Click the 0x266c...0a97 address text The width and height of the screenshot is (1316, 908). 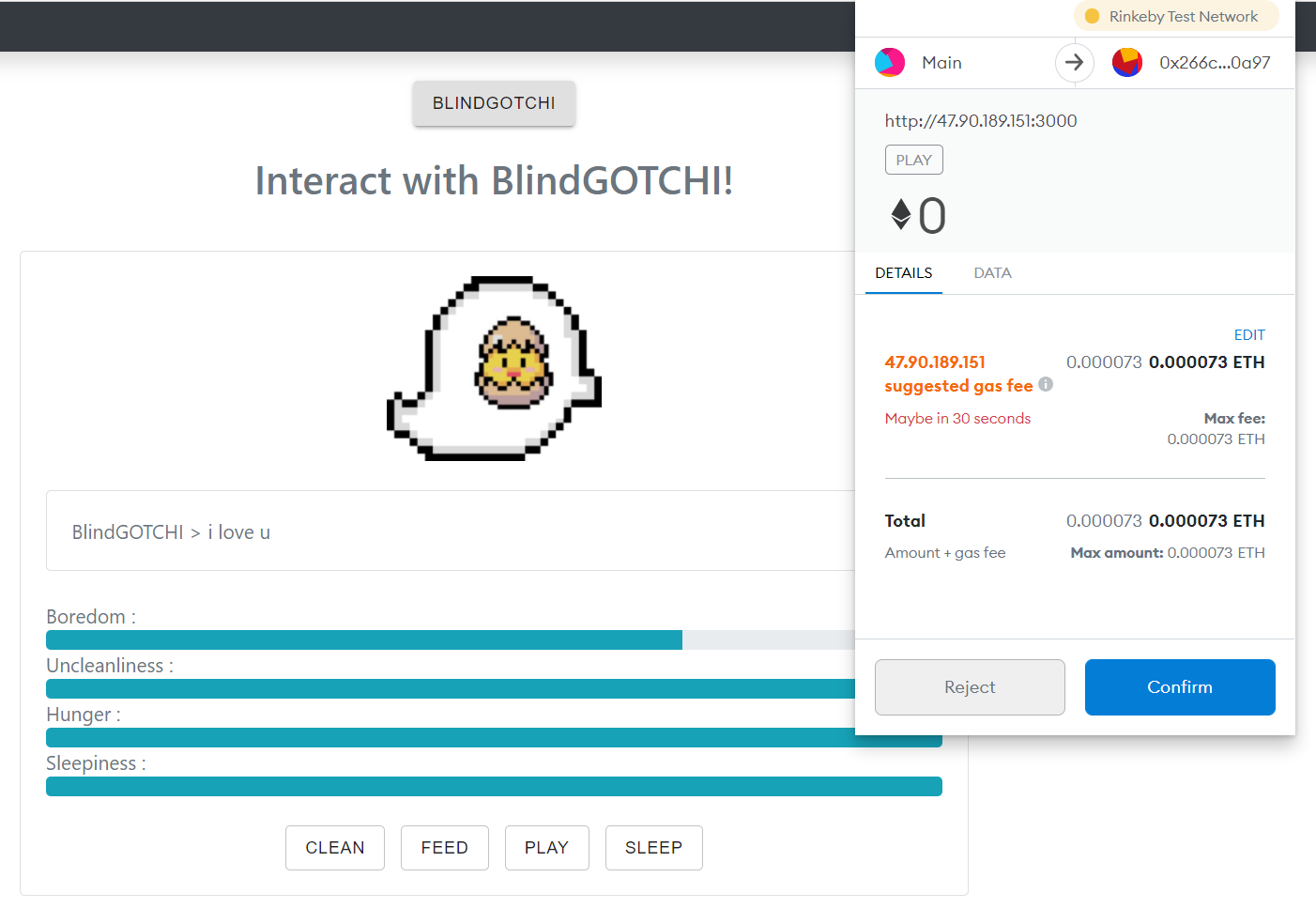pos(1215,63)
